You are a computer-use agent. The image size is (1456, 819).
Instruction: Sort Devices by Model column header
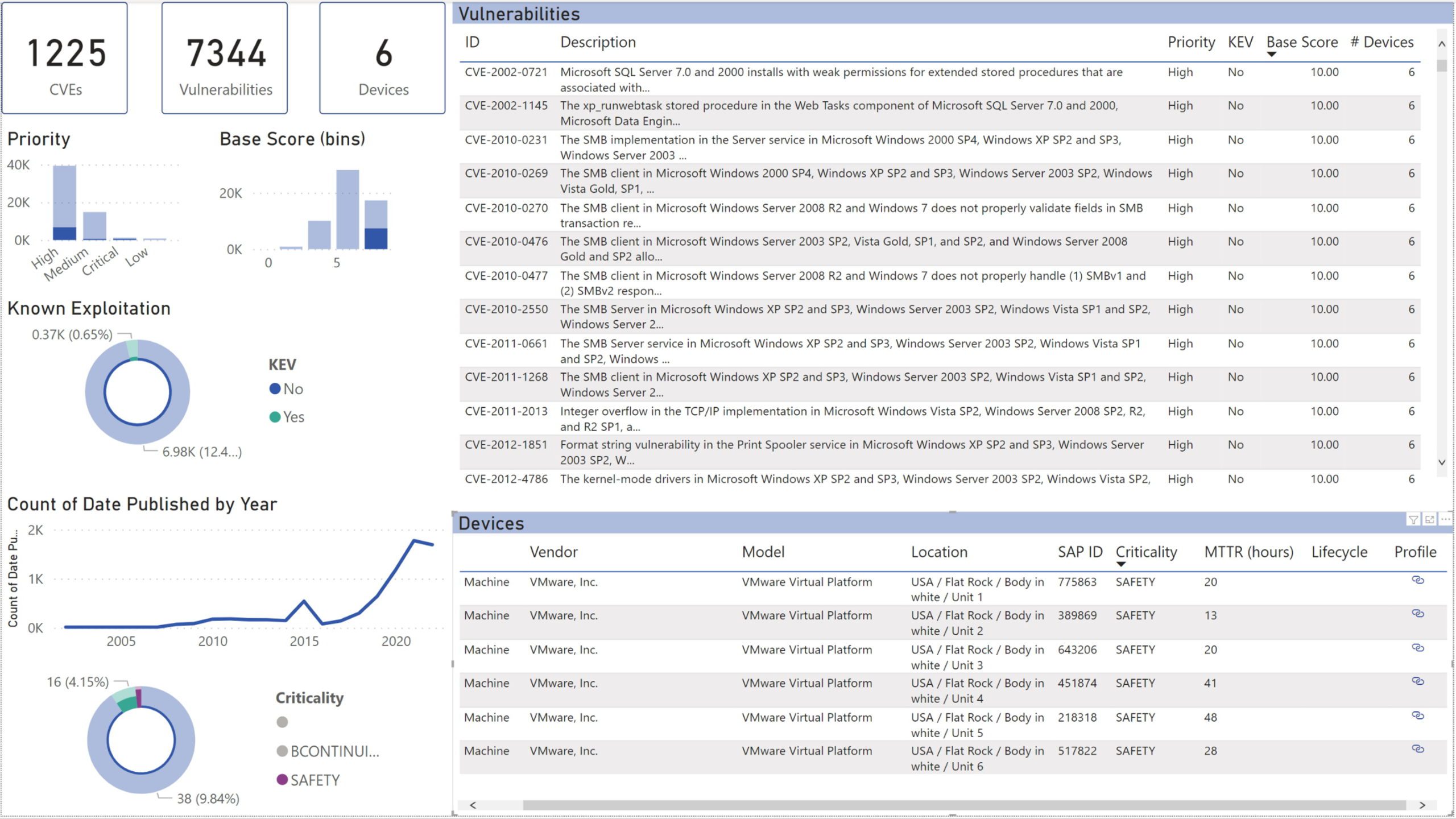[x=763, y=552]
